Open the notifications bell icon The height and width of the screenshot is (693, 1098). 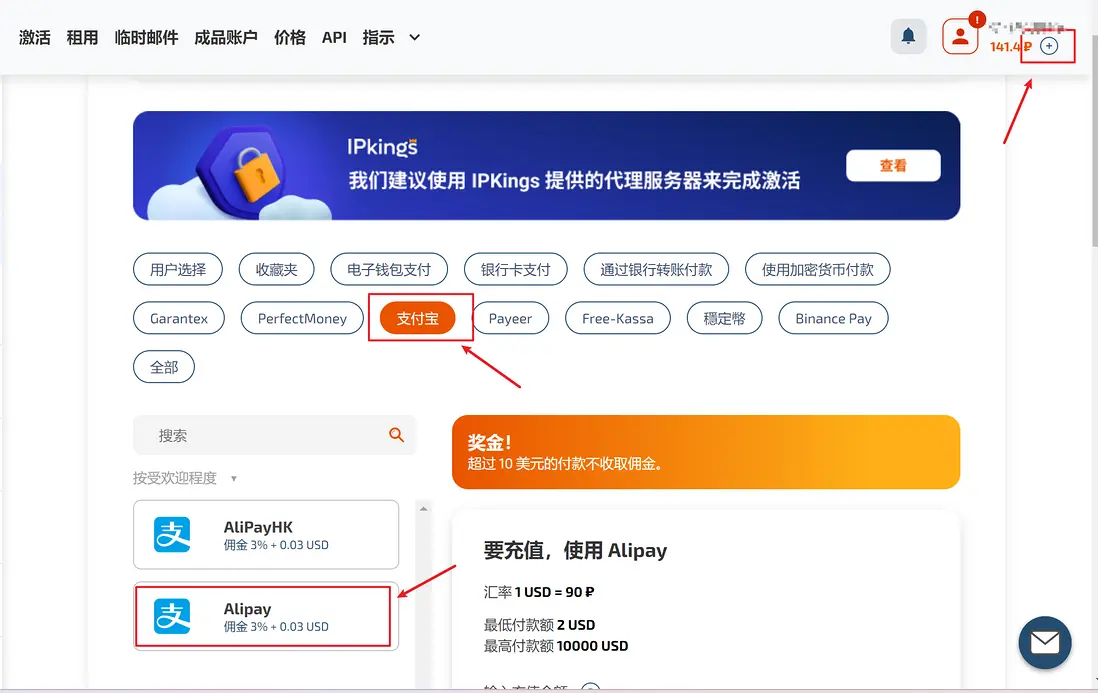(908, 36)
